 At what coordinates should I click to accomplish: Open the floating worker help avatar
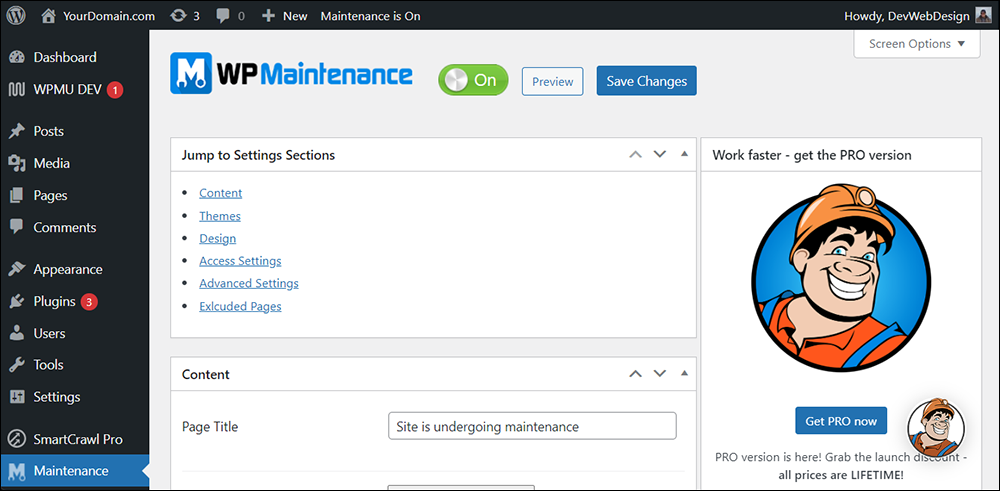coord(935,428)
